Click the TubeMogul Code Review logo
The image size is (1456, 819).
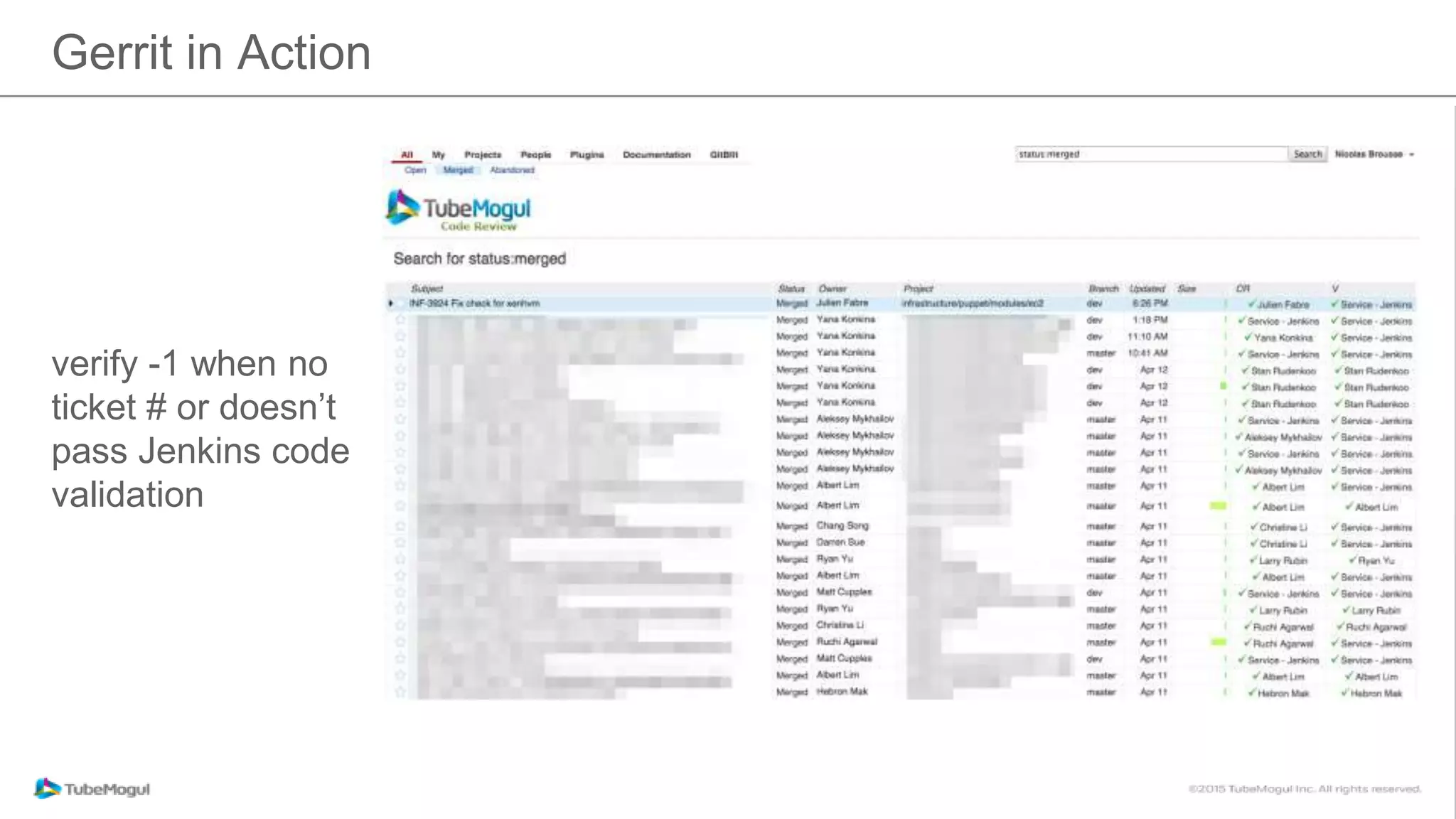click(459, 211)
